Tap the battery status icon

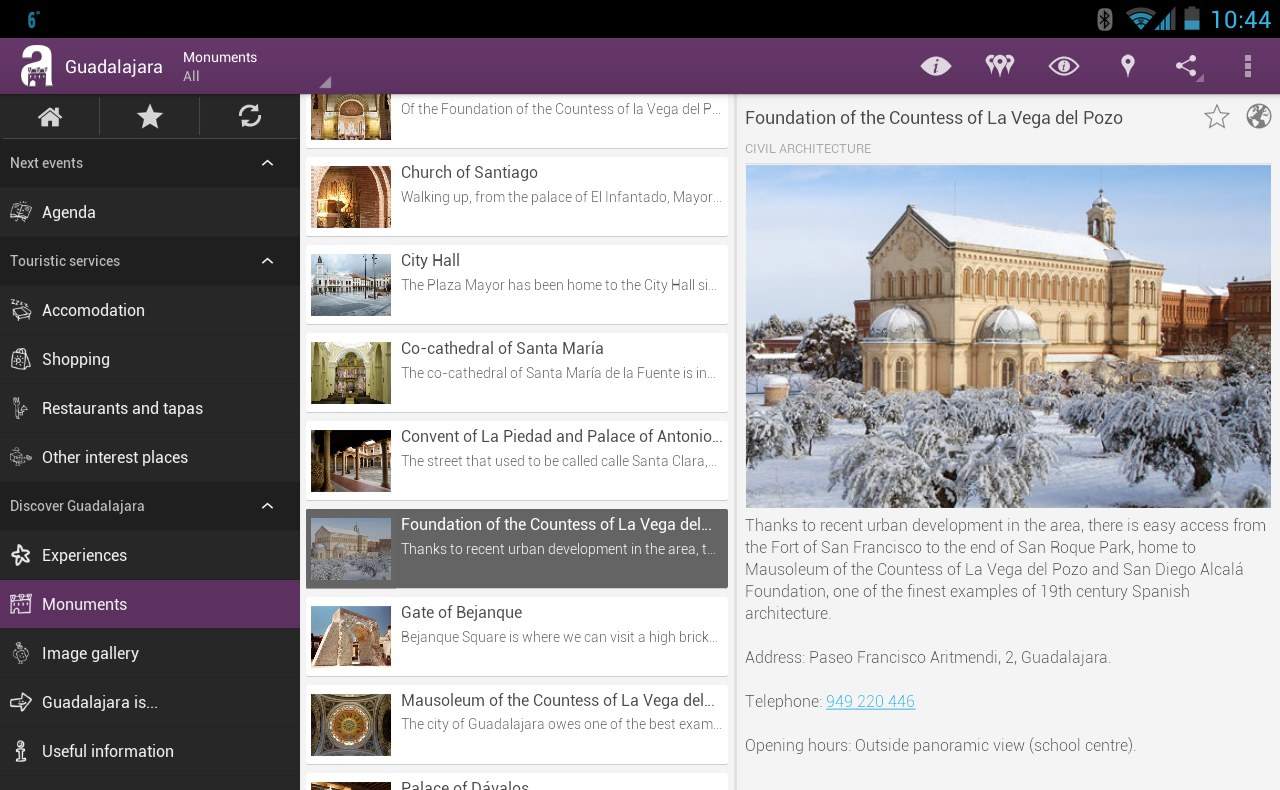pos(1191,19)
